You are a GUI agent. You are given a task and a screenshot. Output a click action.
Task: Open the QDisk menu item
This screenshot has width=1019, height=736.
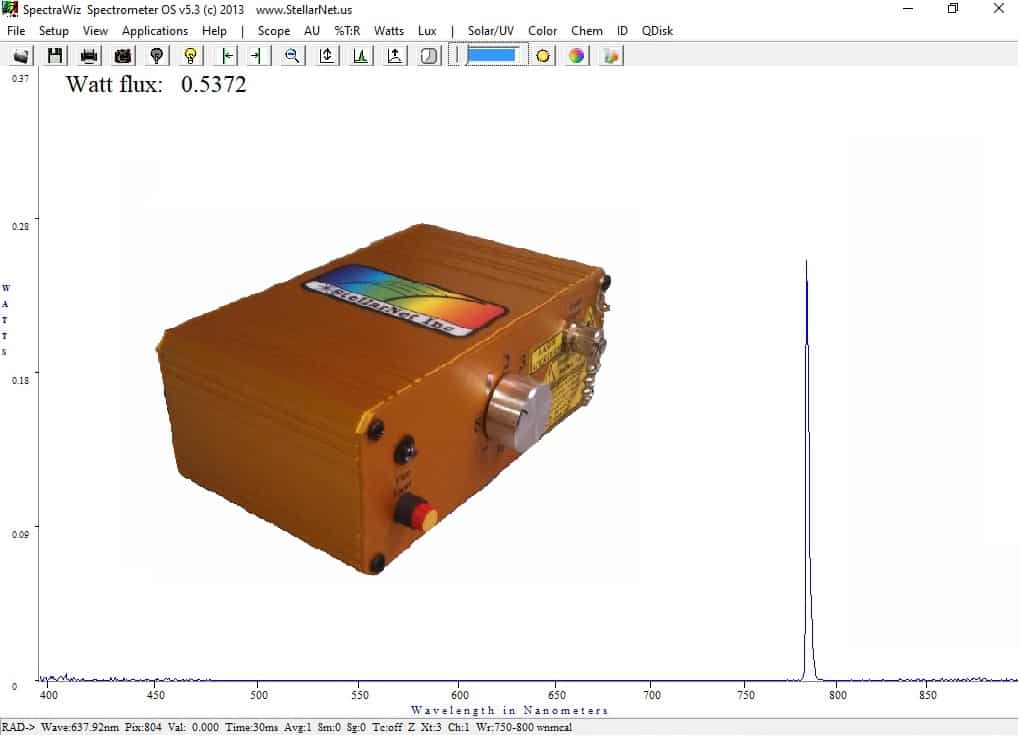coord(657,31)
